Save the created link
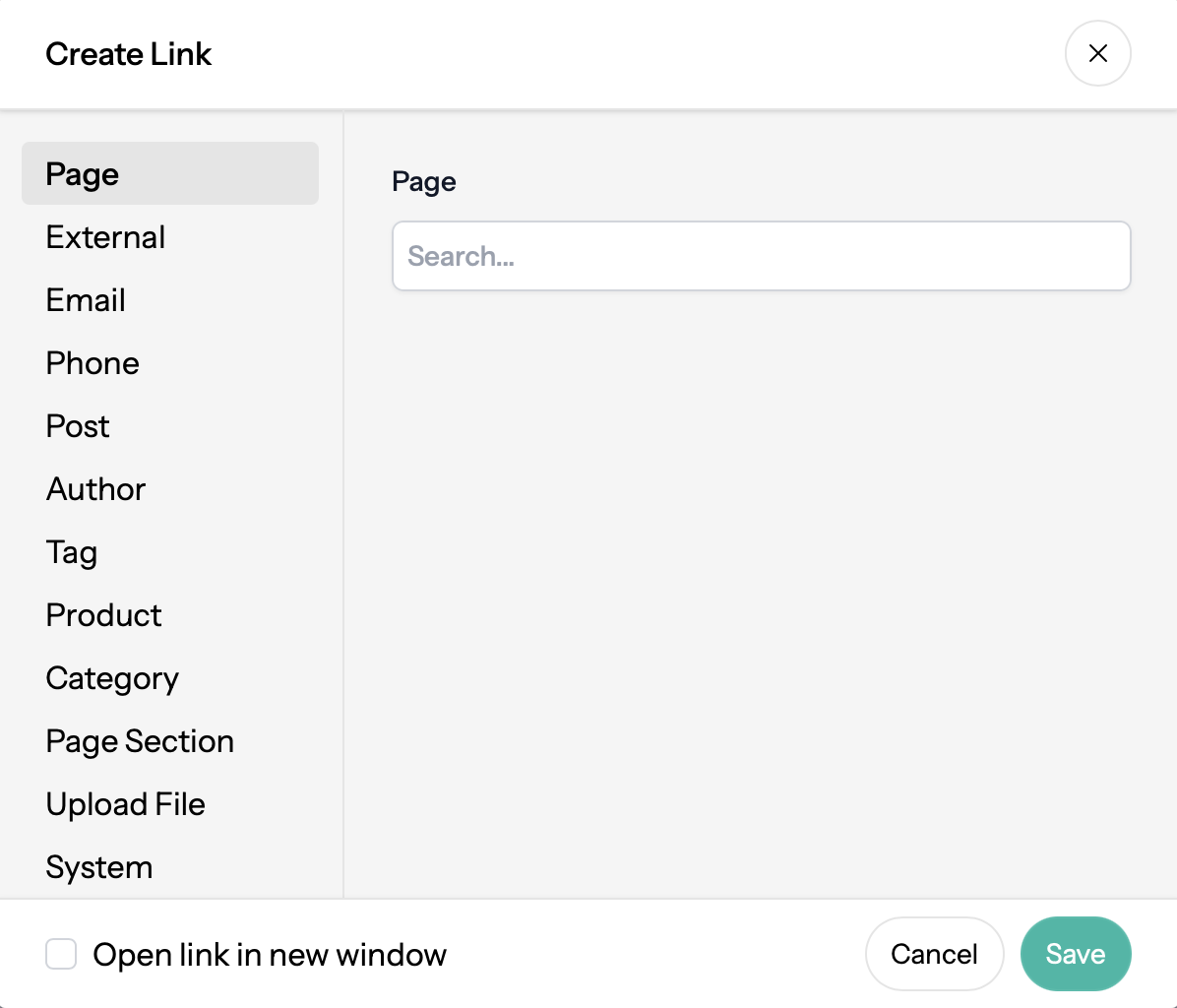This screenshot has height=1008, width=1177. [x=1076, y=953]
